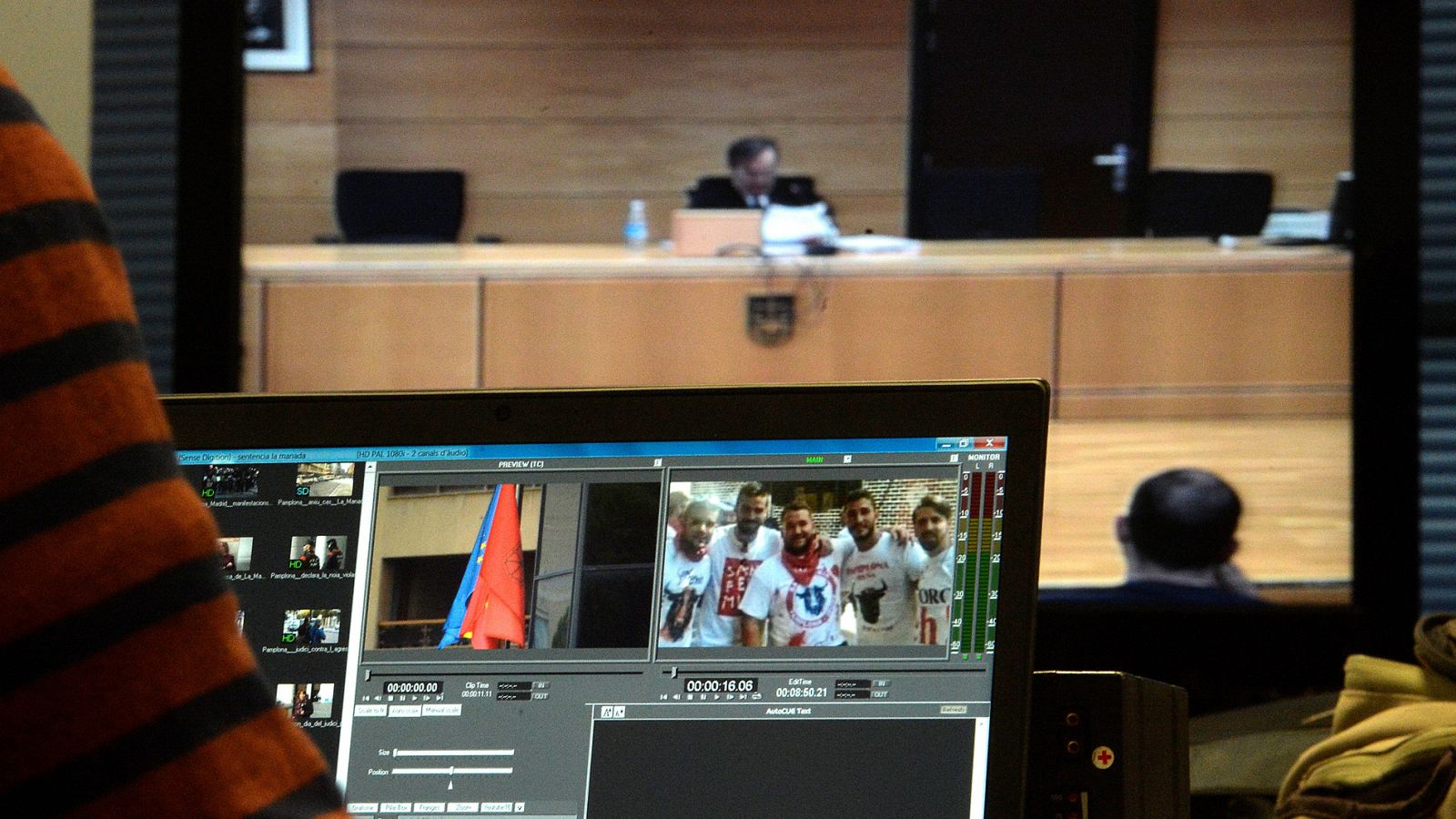Select the Franges preset button
Image resolution: width=1456 pixels, height=819 pixels.
[430, 807]
